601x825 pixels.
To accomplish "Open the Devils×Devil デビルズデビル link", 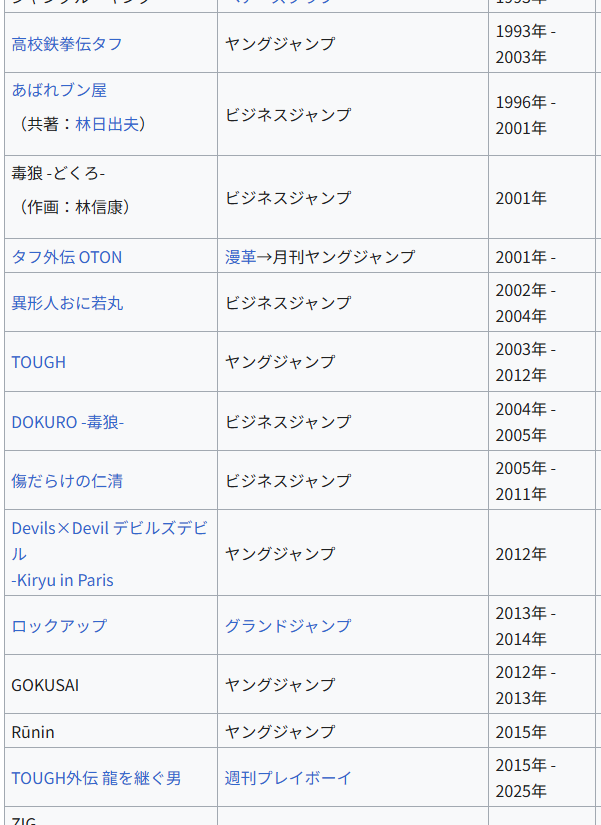I will 109,528.
